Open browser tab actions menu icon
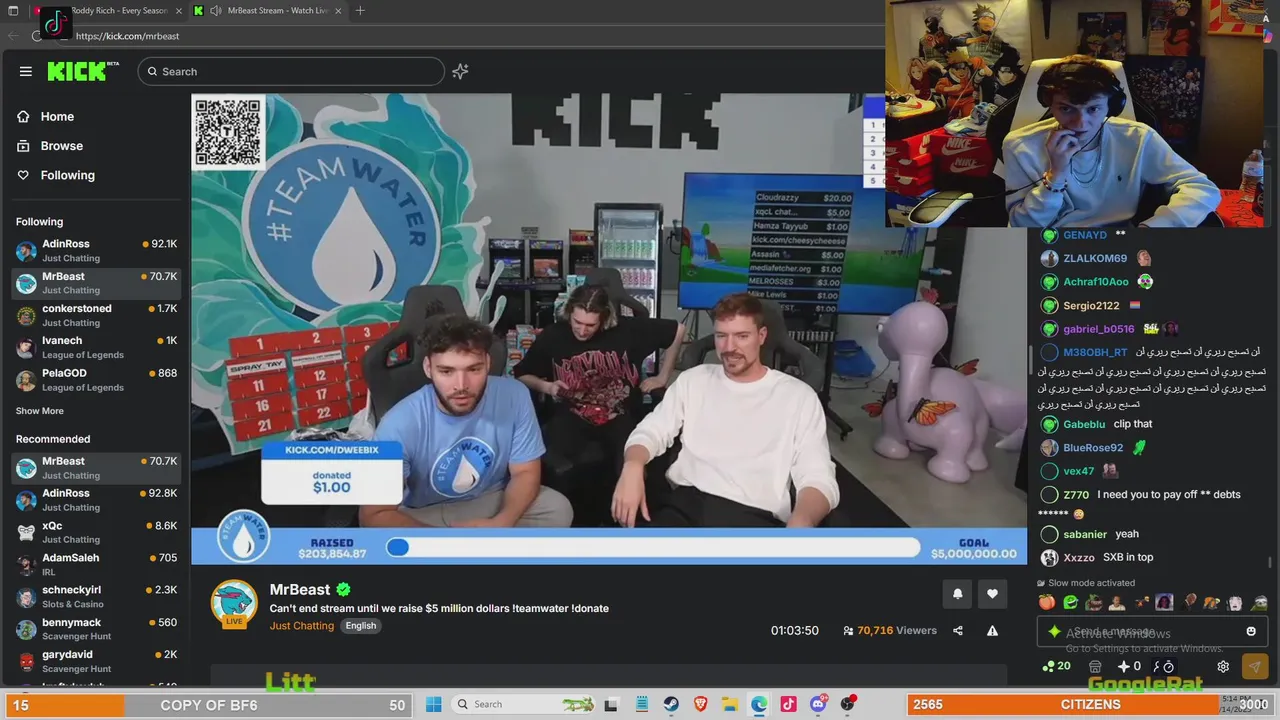This screenshot has width=1280, height=720. click(x=13, y=10)
